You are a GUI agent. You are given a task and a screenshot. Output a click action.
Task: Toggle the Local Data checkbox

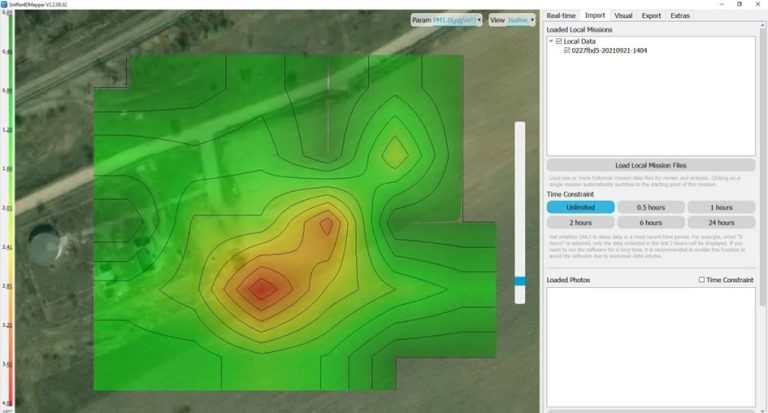(559, 41)
